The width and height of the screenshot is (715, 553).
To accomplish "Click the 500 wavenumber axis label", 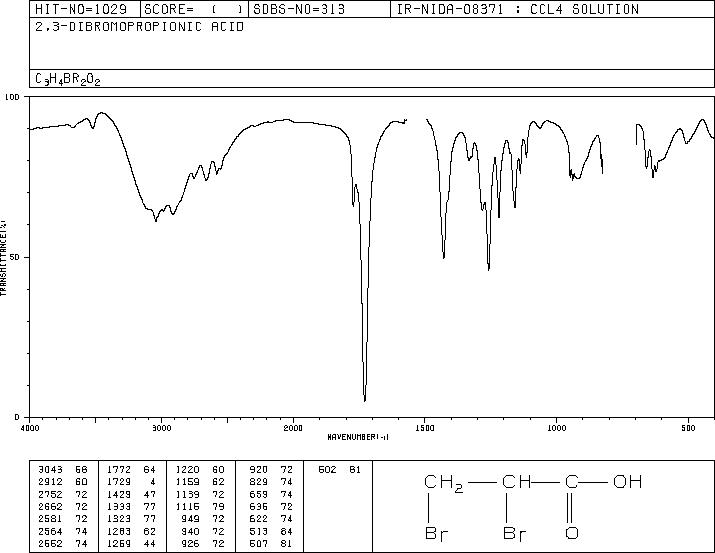I will 688,428.
